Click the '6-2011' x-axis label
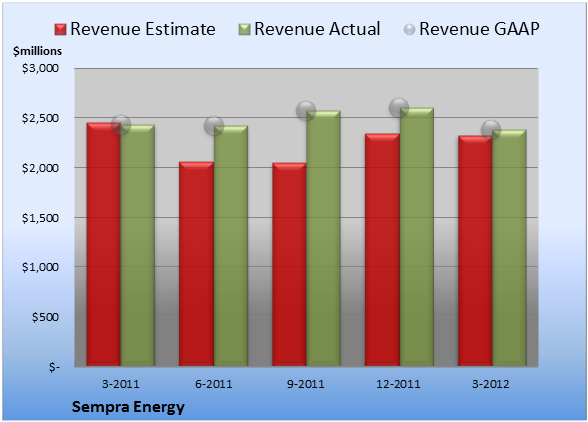The height and width of the screenshot is (422, 588). coord(214,384)
